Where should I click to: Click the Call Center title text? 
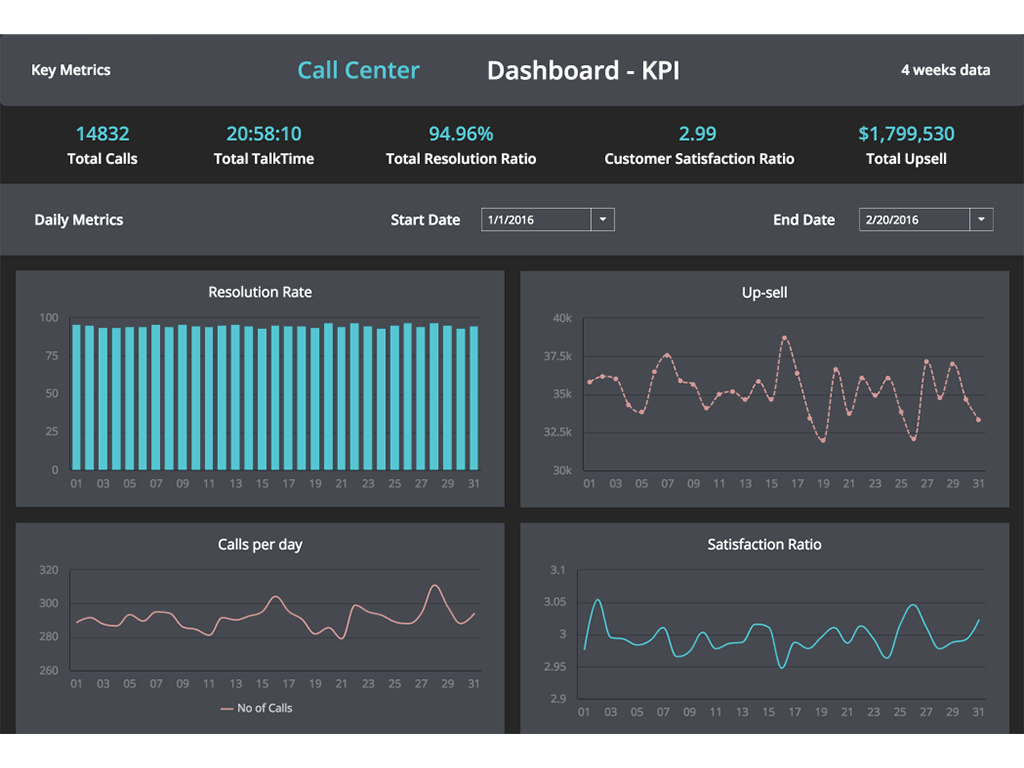pos(358,70)
